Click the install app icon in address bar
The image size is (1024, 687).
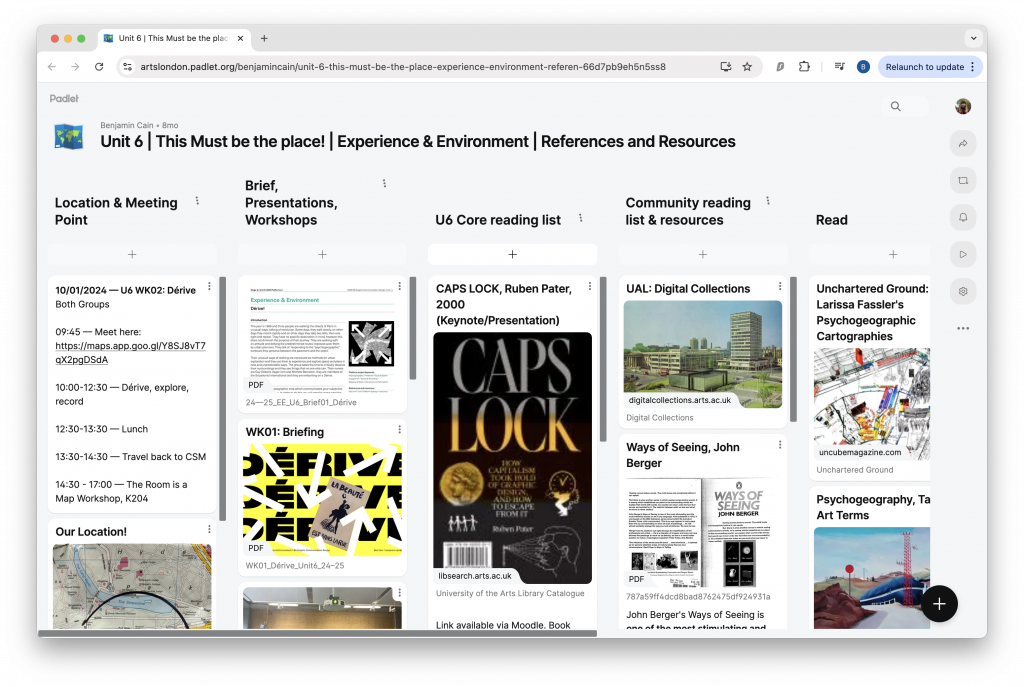726,67
